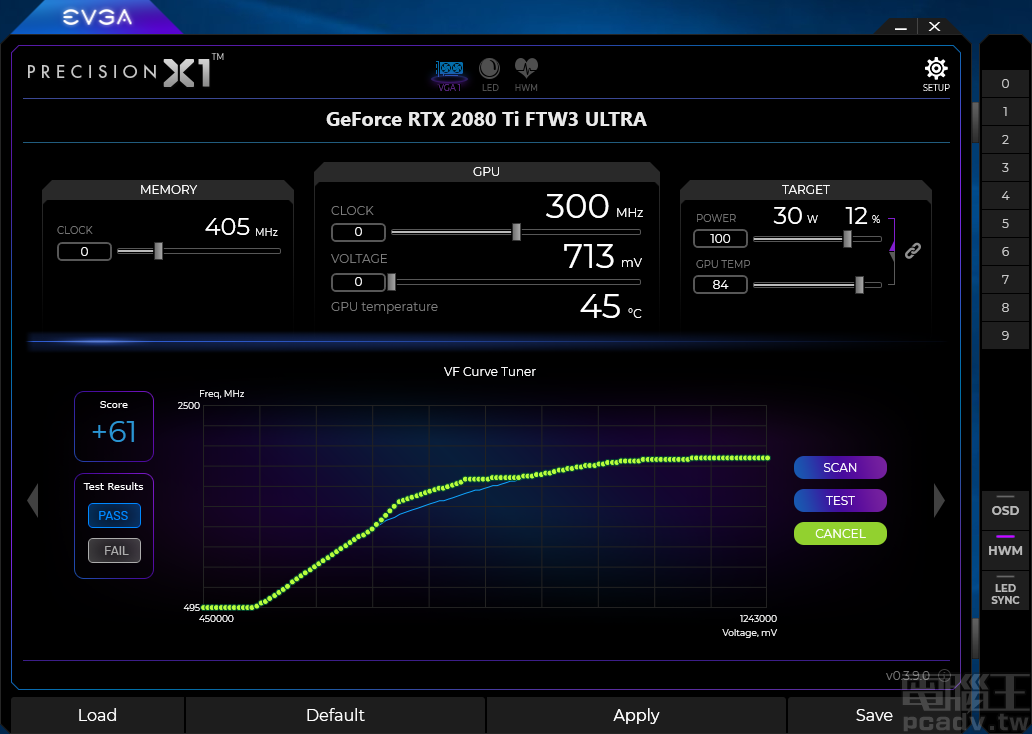Image resolution: width=1032 pixels, height=734 pixels.
Task: Click the voltage offset input field
Action: point(358,282)
